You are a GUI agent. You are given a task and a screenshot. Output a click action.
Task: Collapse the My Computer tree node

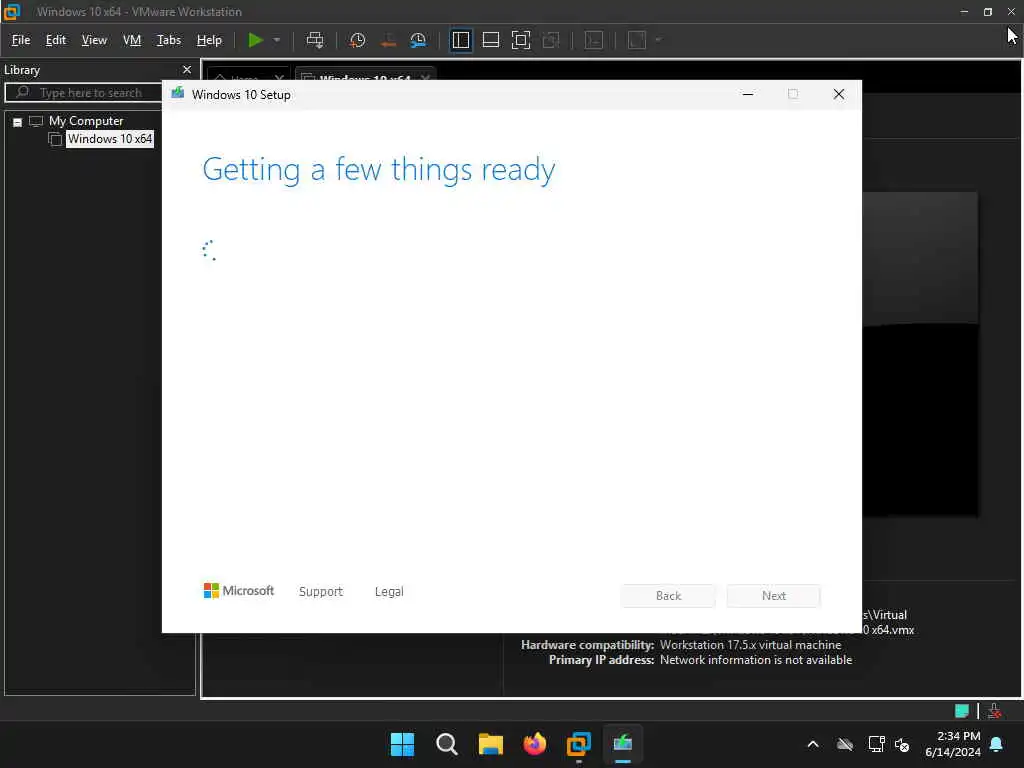[x=18, y=122]
